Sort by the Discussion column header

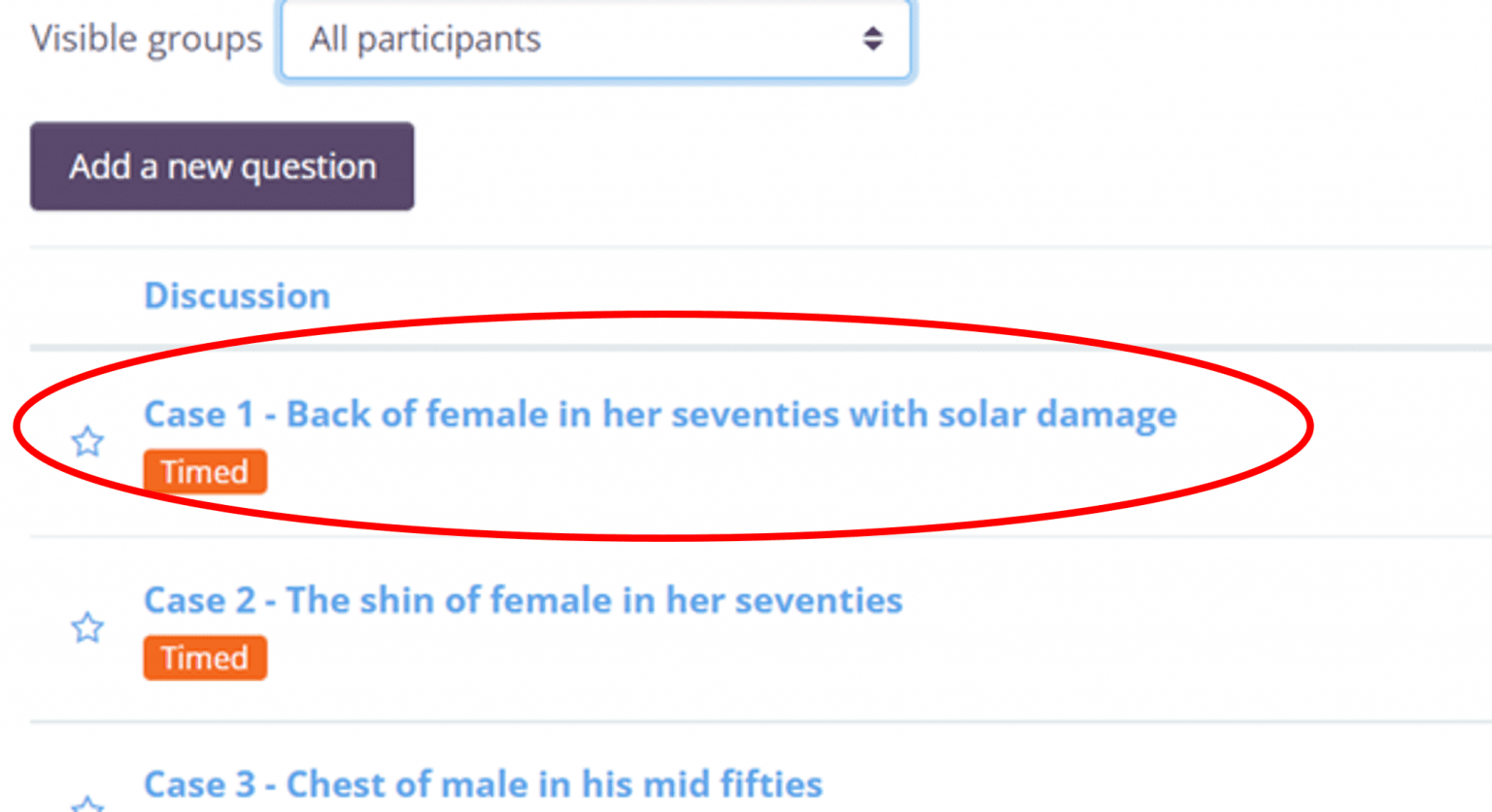[x=237, y=295]
